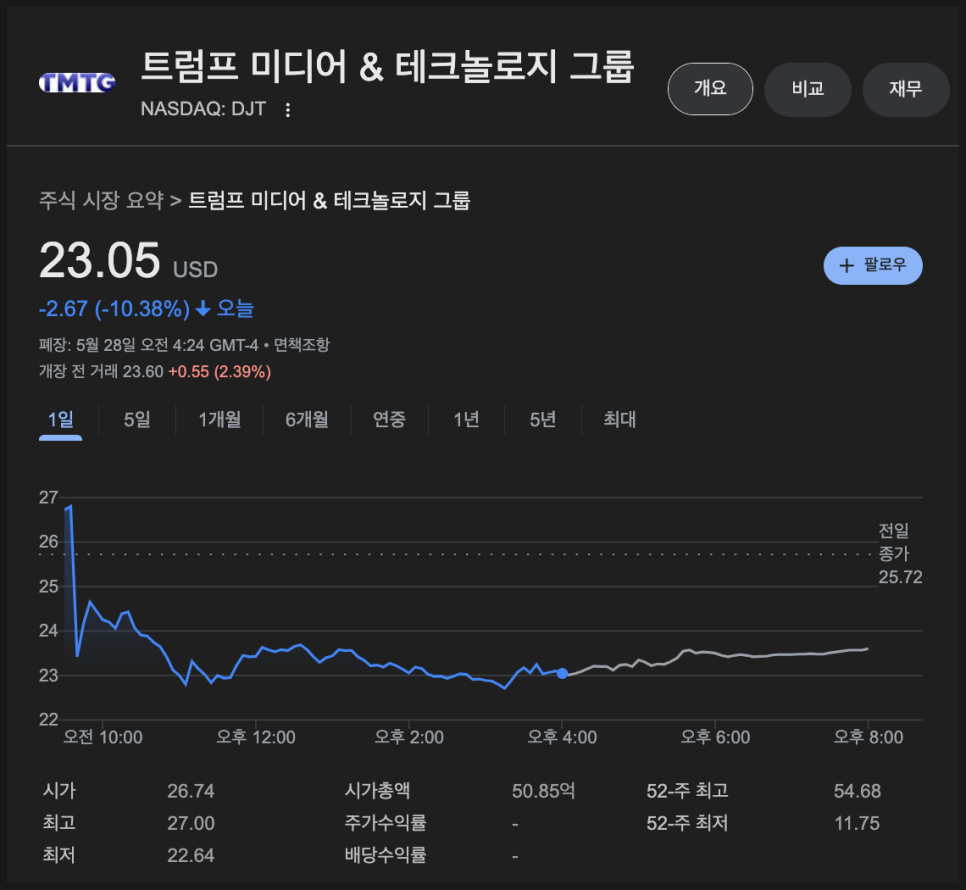Click the pre-market value 23.60
This screenshot has width=966, height=890.
(x=143, y=372)
